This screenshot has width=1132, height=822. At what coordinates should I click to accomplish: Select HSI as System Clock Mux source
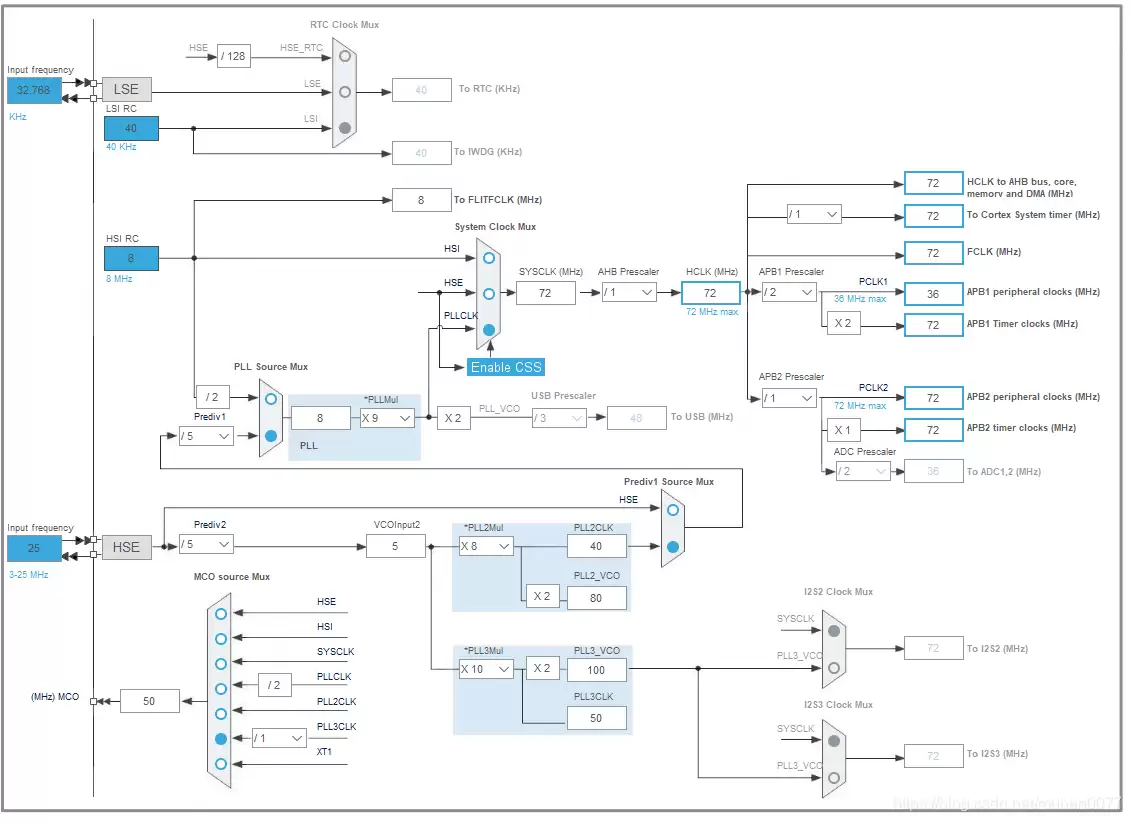(x=487, y=257)
